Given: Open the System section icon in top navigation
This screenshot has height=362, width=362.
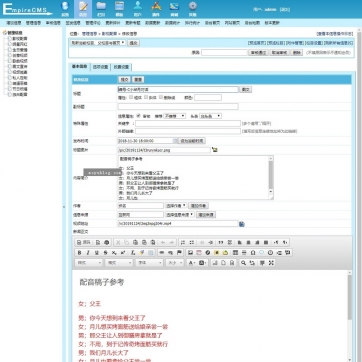Looking at the screenshot, I should tap(65, 9).
